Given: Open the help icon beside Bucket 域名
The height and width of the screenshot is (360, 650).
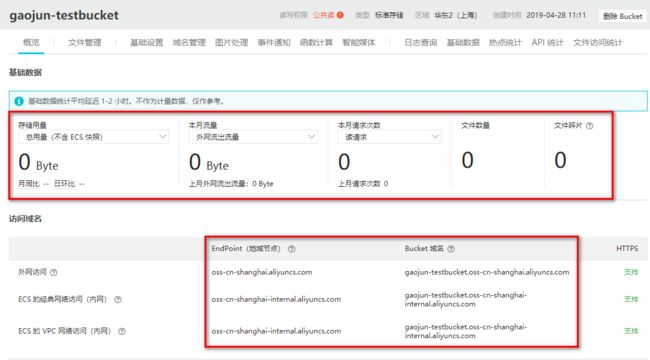Looking at the screenshot, I should [x=451, y=249].
